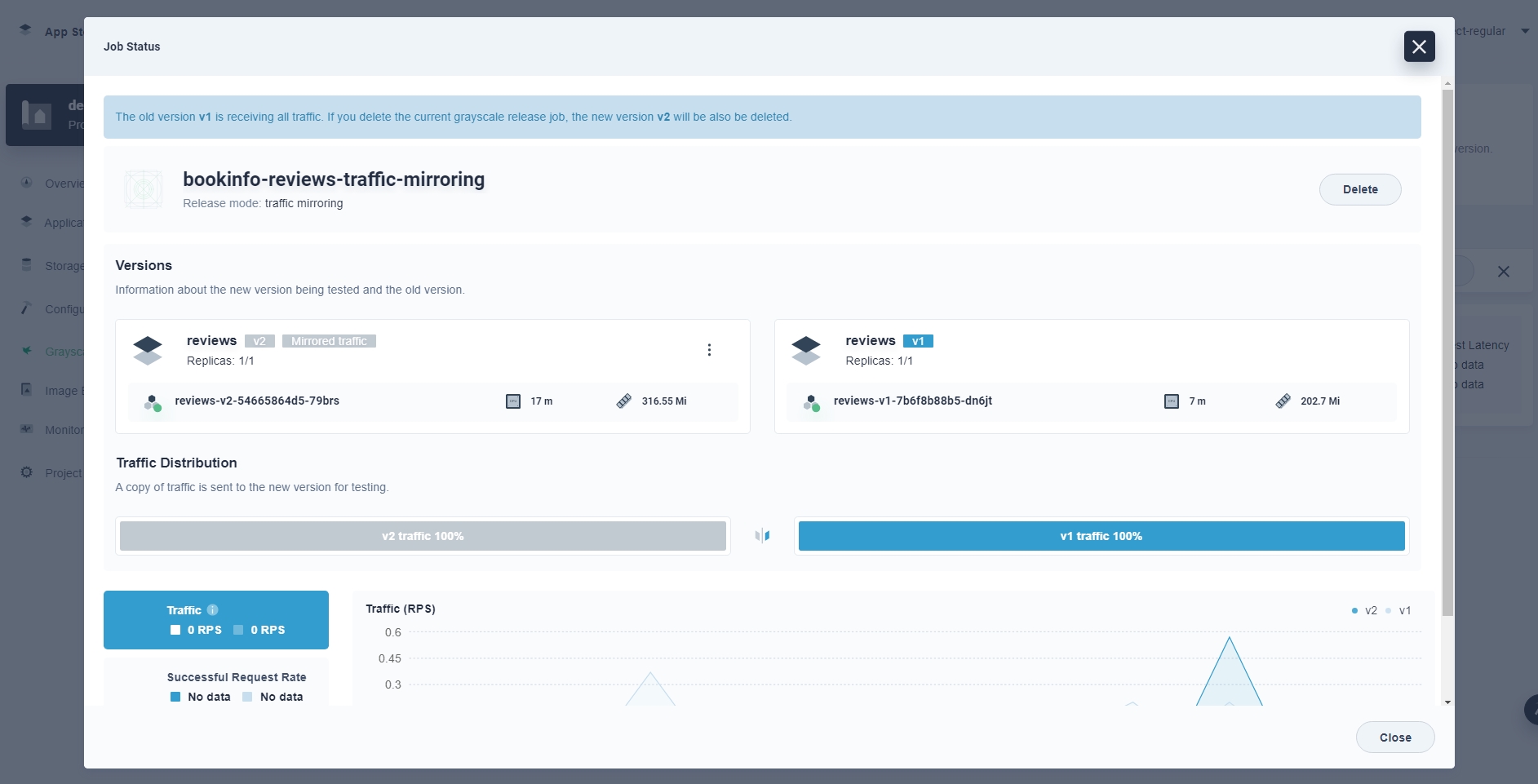Screen dimensions: 1538x784
Task: Click the Traffic info icon
Action: point(212,610)
